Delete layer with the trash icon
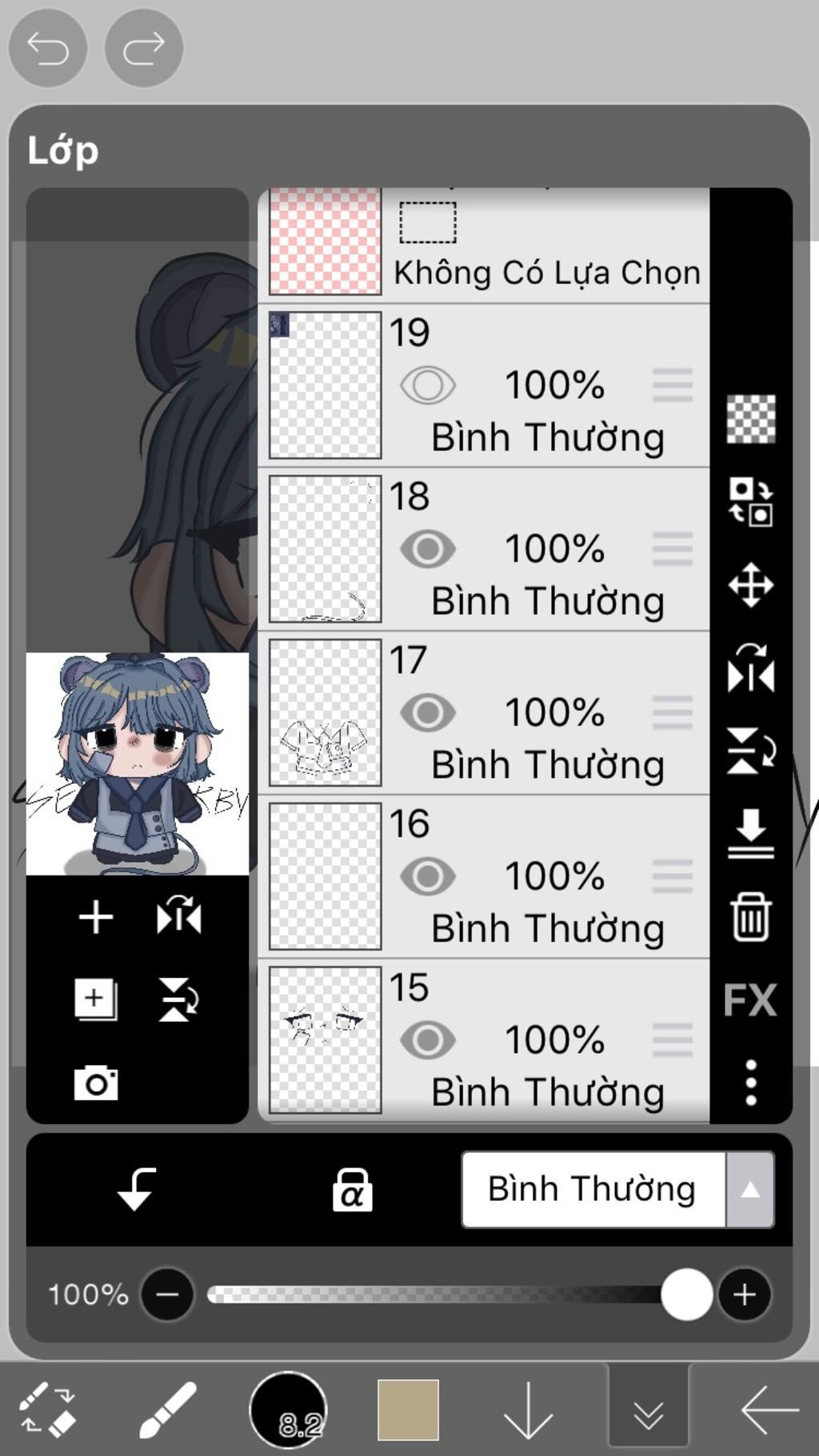 (x=750, y=916)
